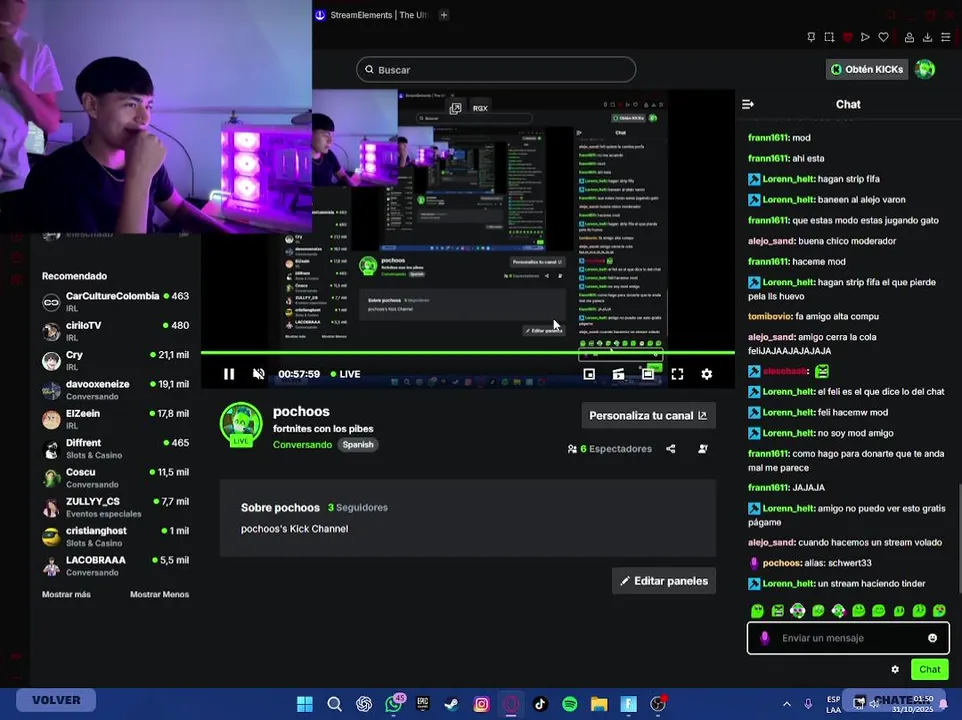Click the green Chat send button
962x720 pixels.
[929, 670]
